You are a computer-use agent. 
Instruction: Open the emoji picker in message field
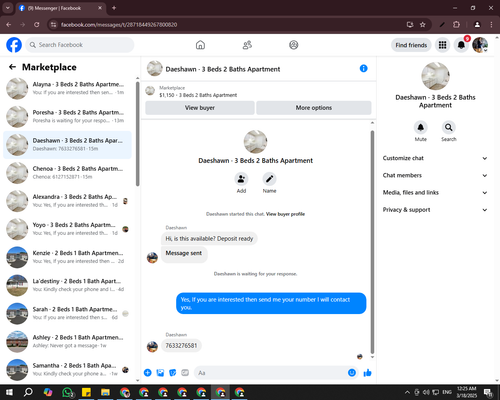point(352,373)
